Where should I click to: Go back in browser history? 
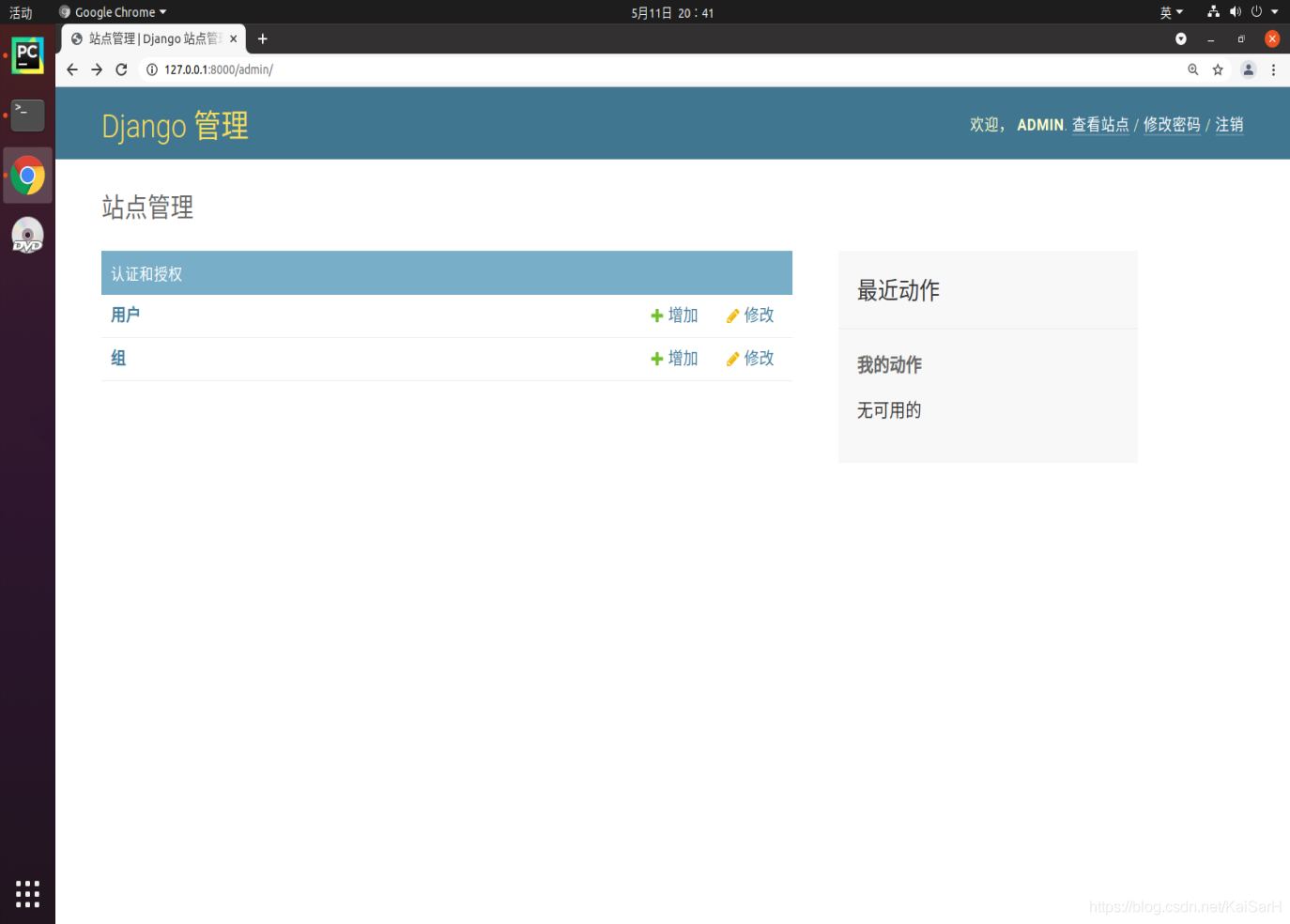(72, 69)
